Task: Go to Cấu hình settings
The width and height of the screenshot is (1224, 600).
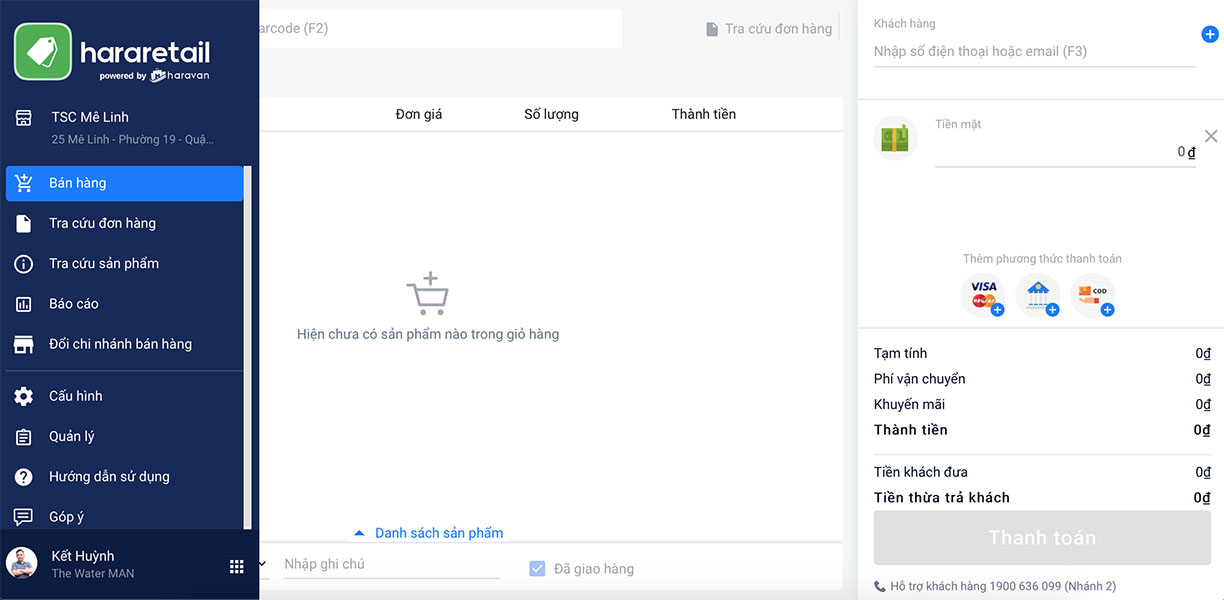Action: point(76,396)
